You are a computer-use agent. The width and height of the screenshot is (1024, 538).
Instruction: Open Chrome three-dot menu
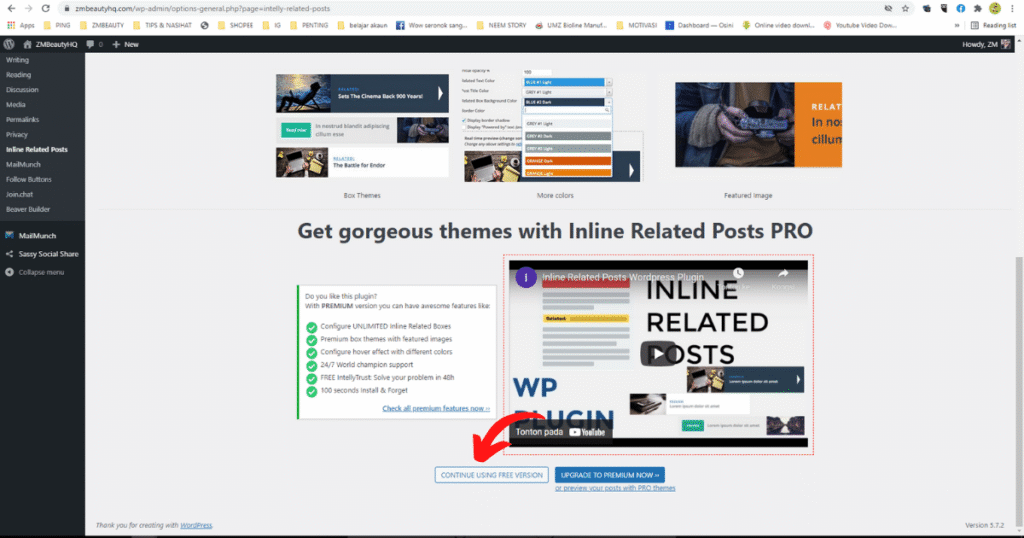pos(1012,8)
